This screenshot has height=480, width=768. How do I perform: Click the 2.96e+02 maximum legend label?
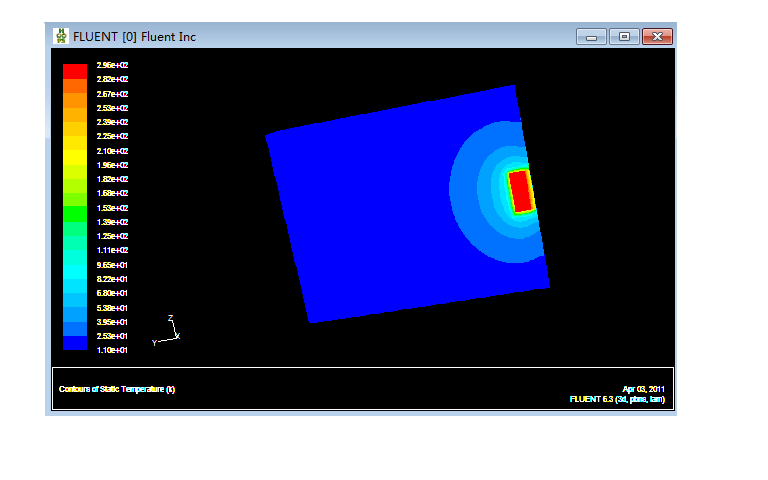pyautogui.click(x=112, y=64)
